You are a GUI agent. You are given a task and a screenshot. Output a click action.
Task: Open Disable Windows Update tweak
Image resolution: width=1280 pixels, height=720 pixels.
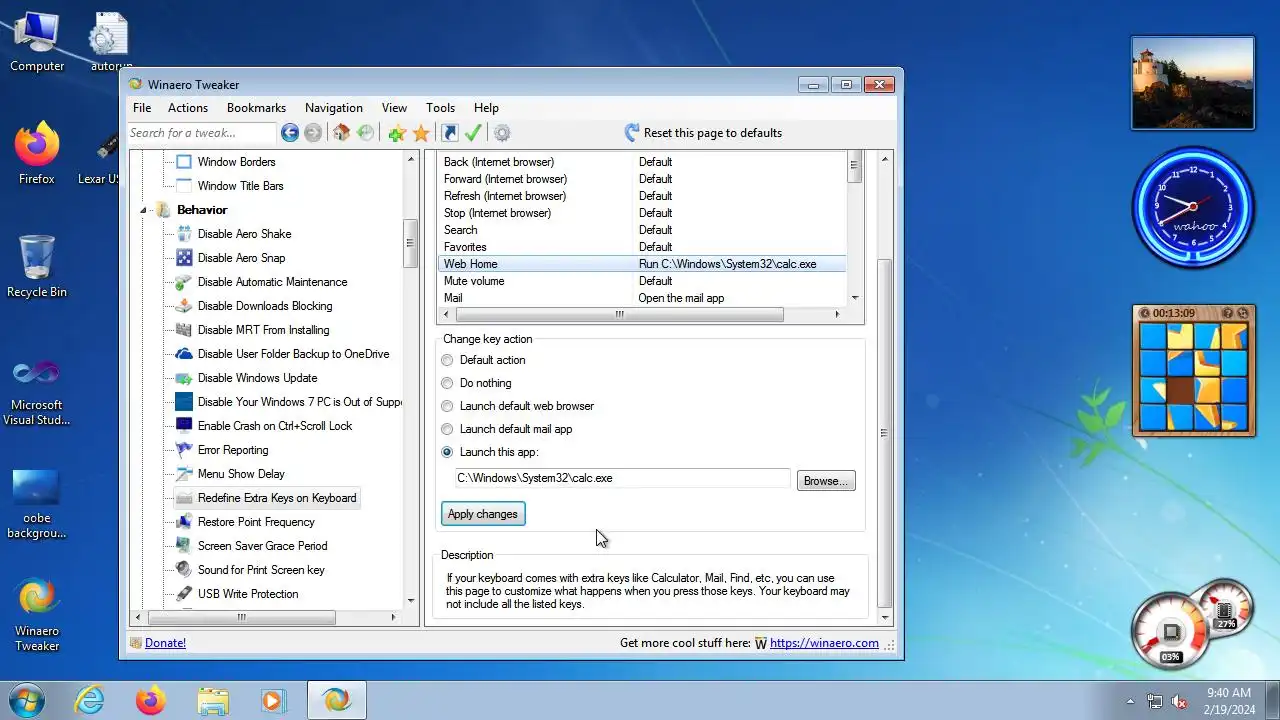(257, 378)
